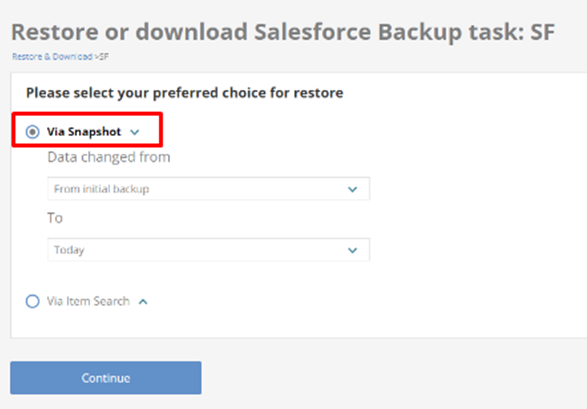Click the To label above Today field

point(55,218)
